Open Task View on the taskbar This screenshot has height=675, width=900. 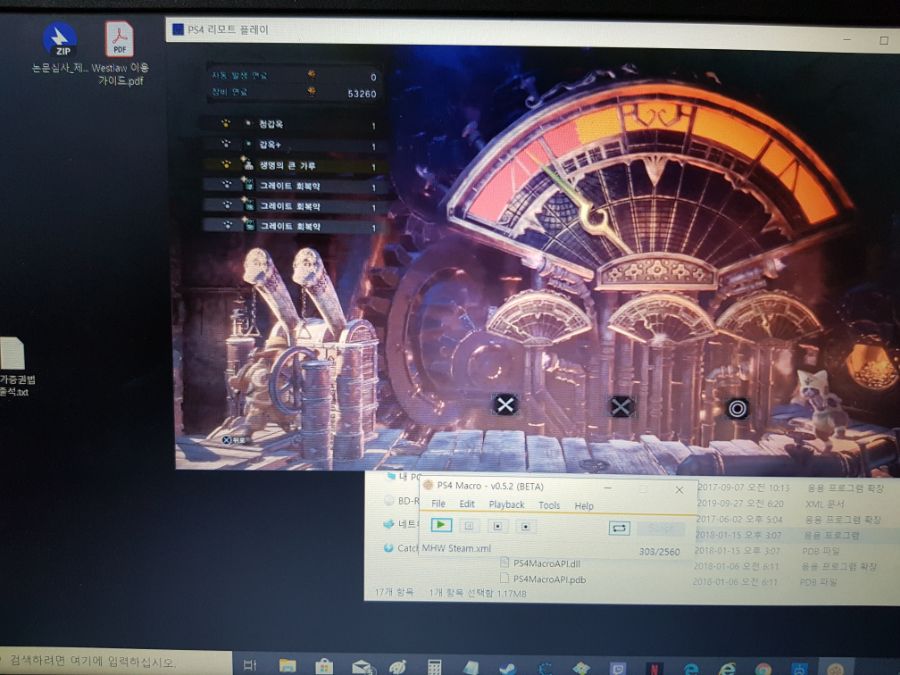point(250,665)
